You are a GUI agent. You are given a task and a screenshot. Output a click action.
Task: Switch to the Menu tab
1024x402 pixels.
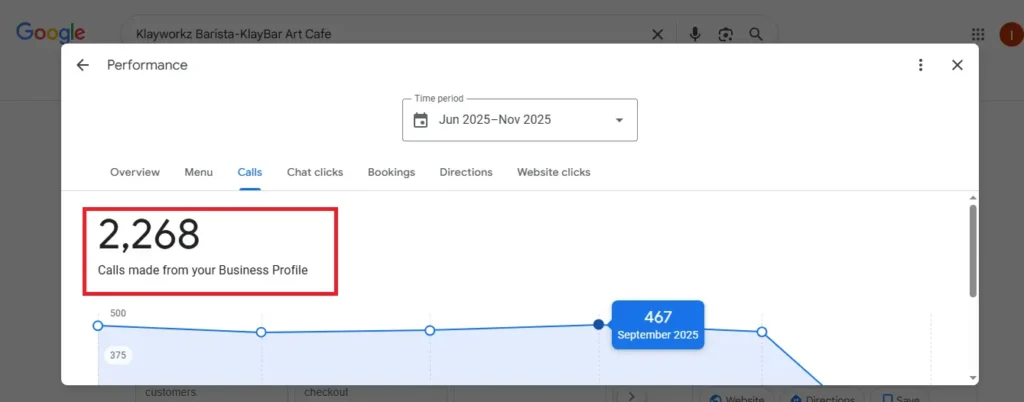(199, 172)
